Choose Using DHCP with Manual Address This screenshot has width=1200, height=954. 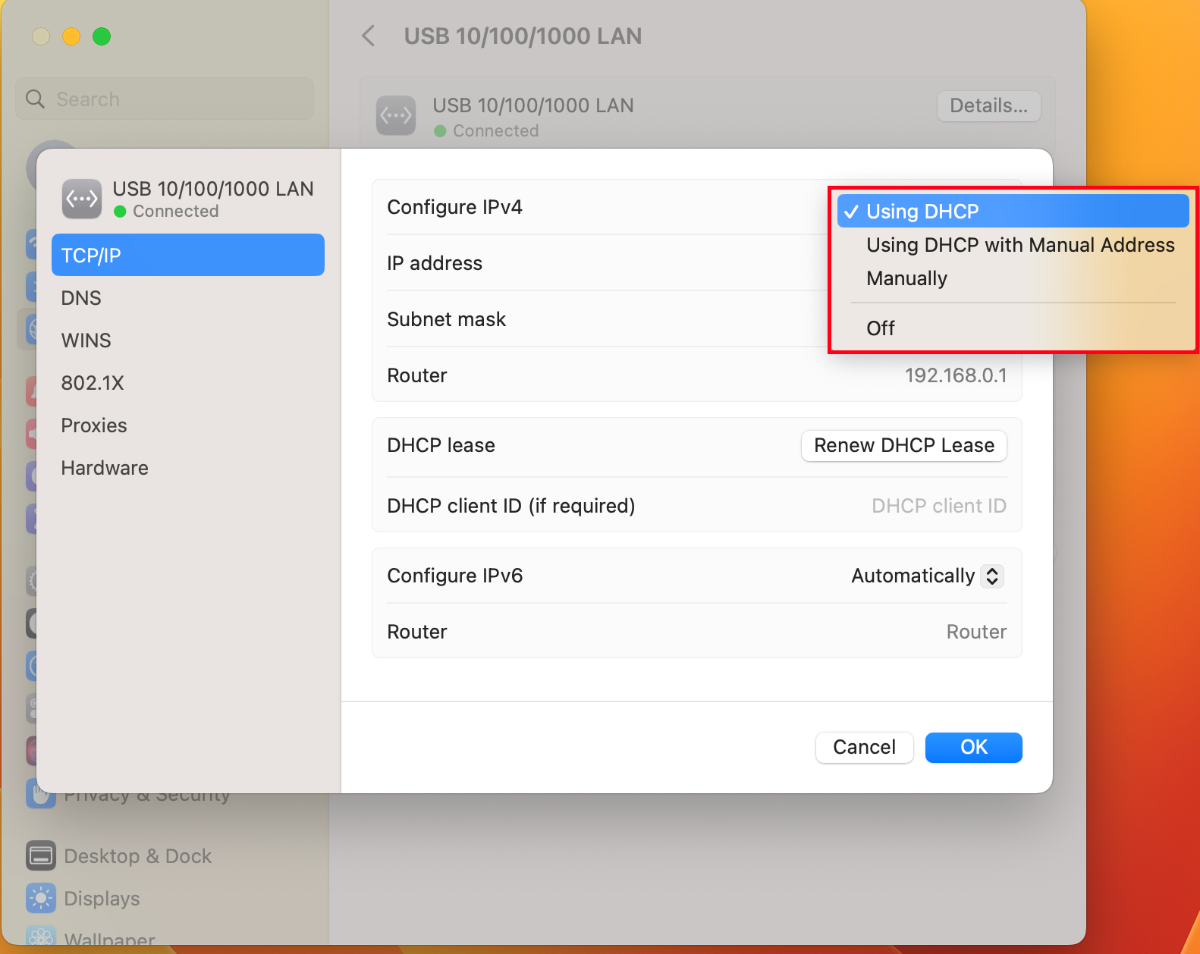click(1019, 245)
